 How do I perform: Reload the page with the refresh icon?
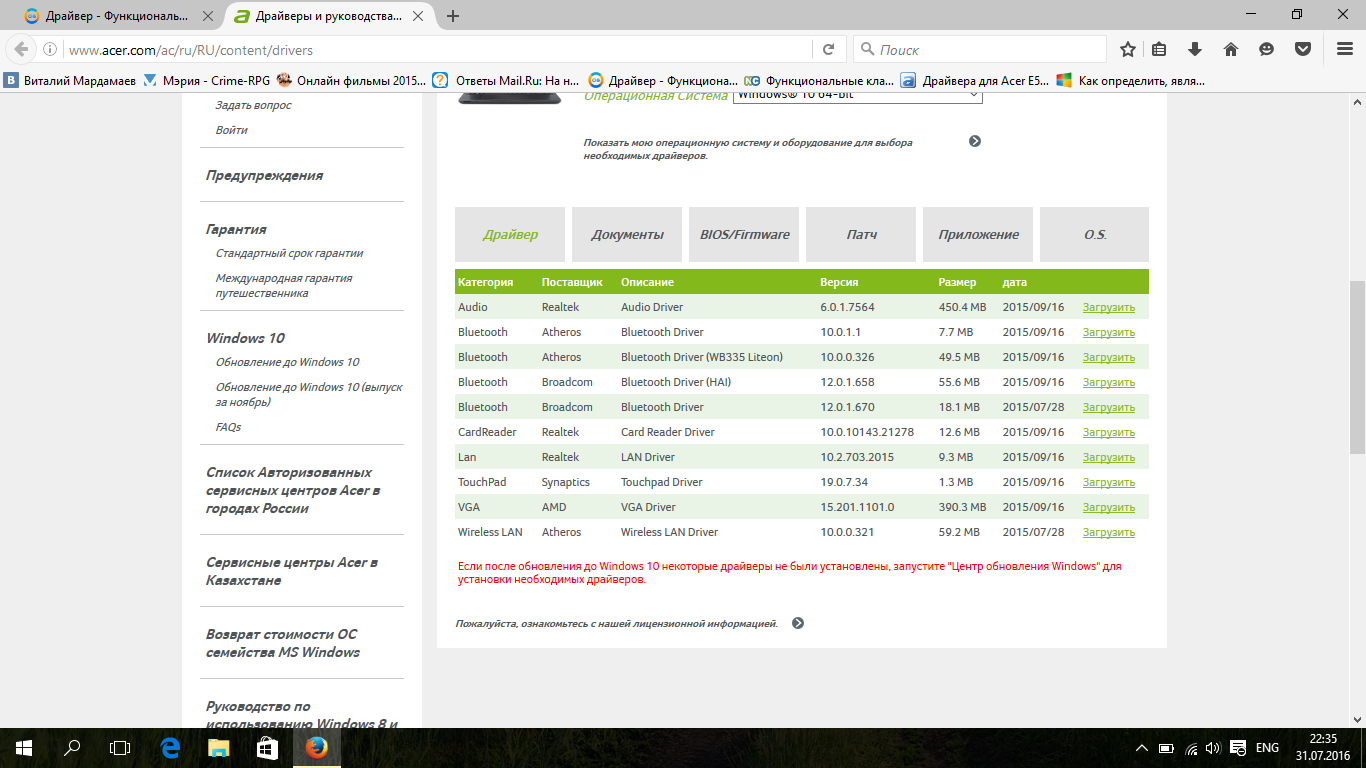pos(828,49)
